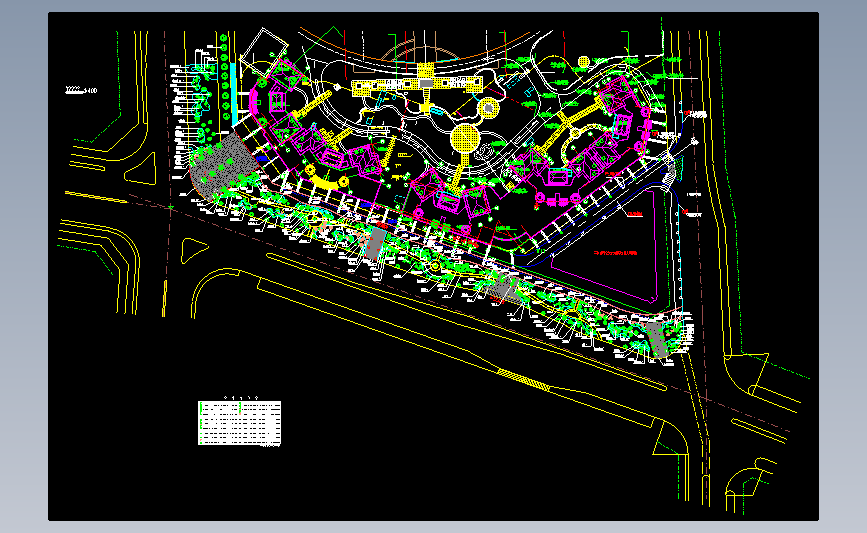The height and width of the screenshot is (533, 867).
Task: Select the red annotation inside the magenta triangle
Action: [615, 253]
